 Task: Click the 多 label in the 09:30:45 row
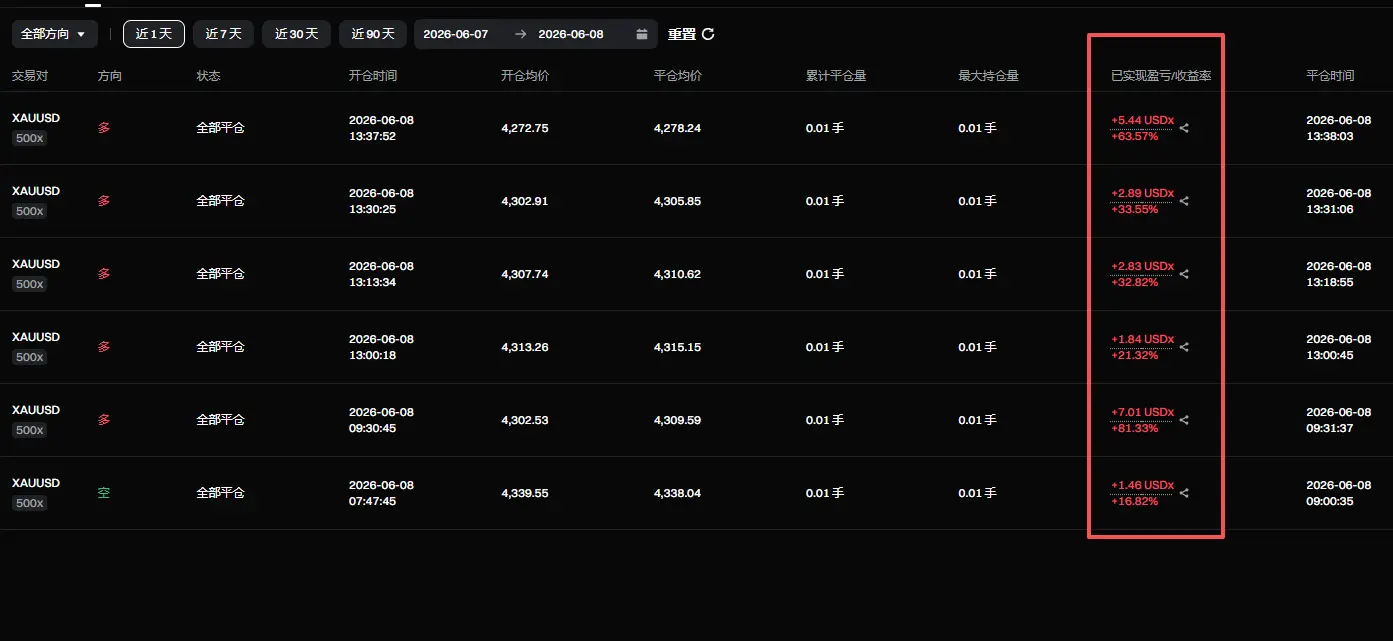tap(104, 420)
